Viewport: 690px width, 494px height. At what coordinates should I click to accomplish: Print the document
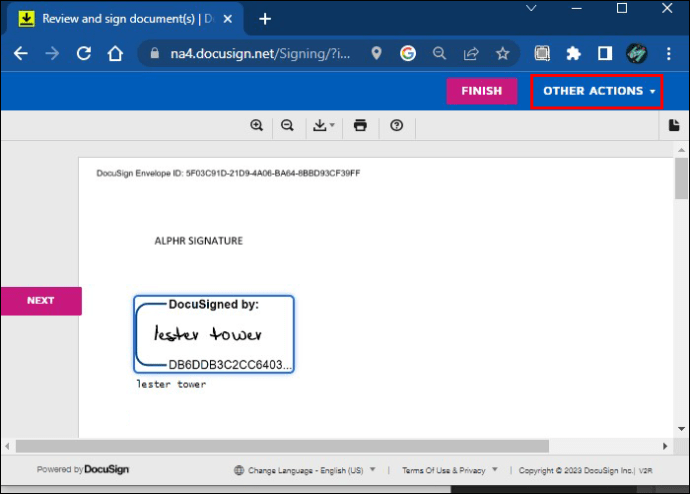(x=360, y=125)
